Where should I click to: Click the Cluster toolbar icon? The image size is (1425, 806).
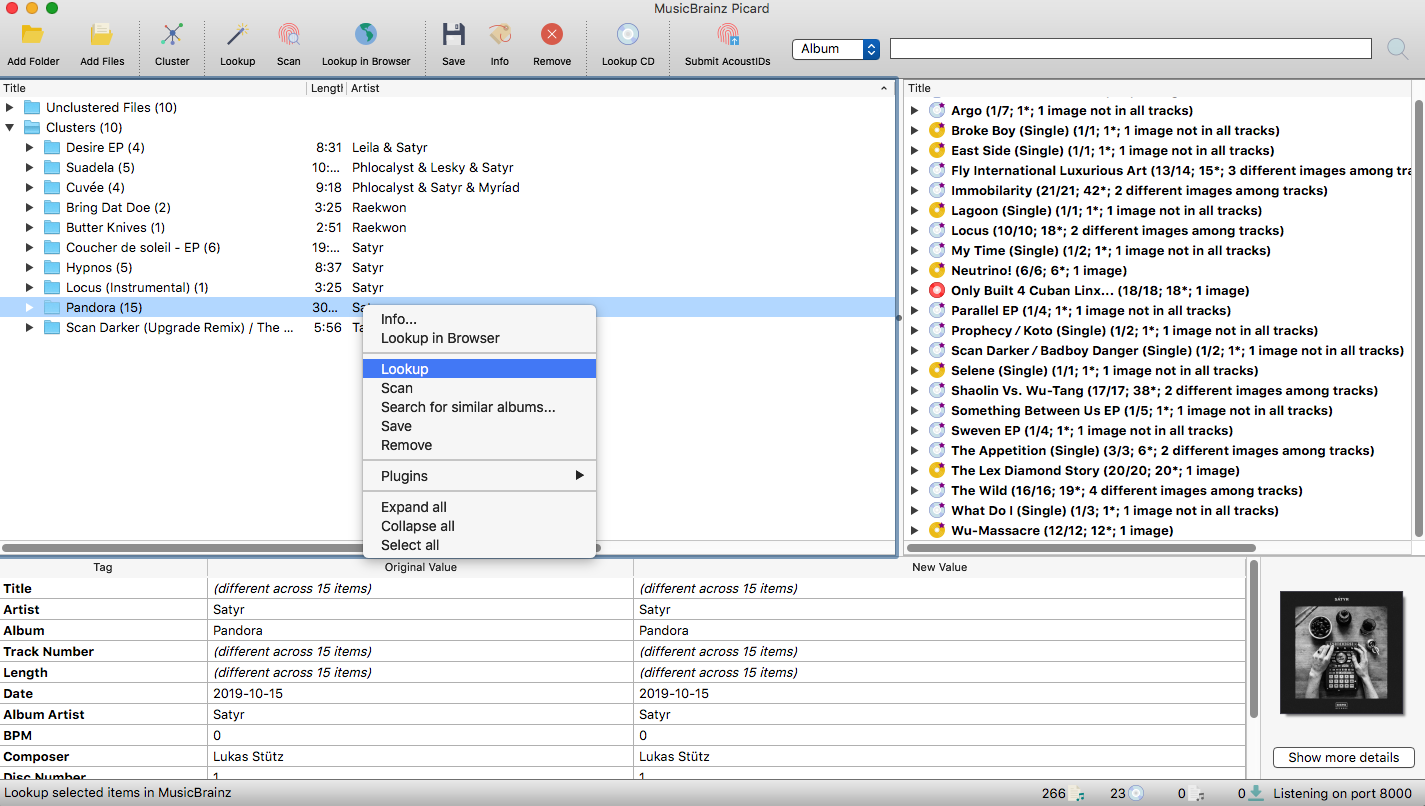click(172, 35)
